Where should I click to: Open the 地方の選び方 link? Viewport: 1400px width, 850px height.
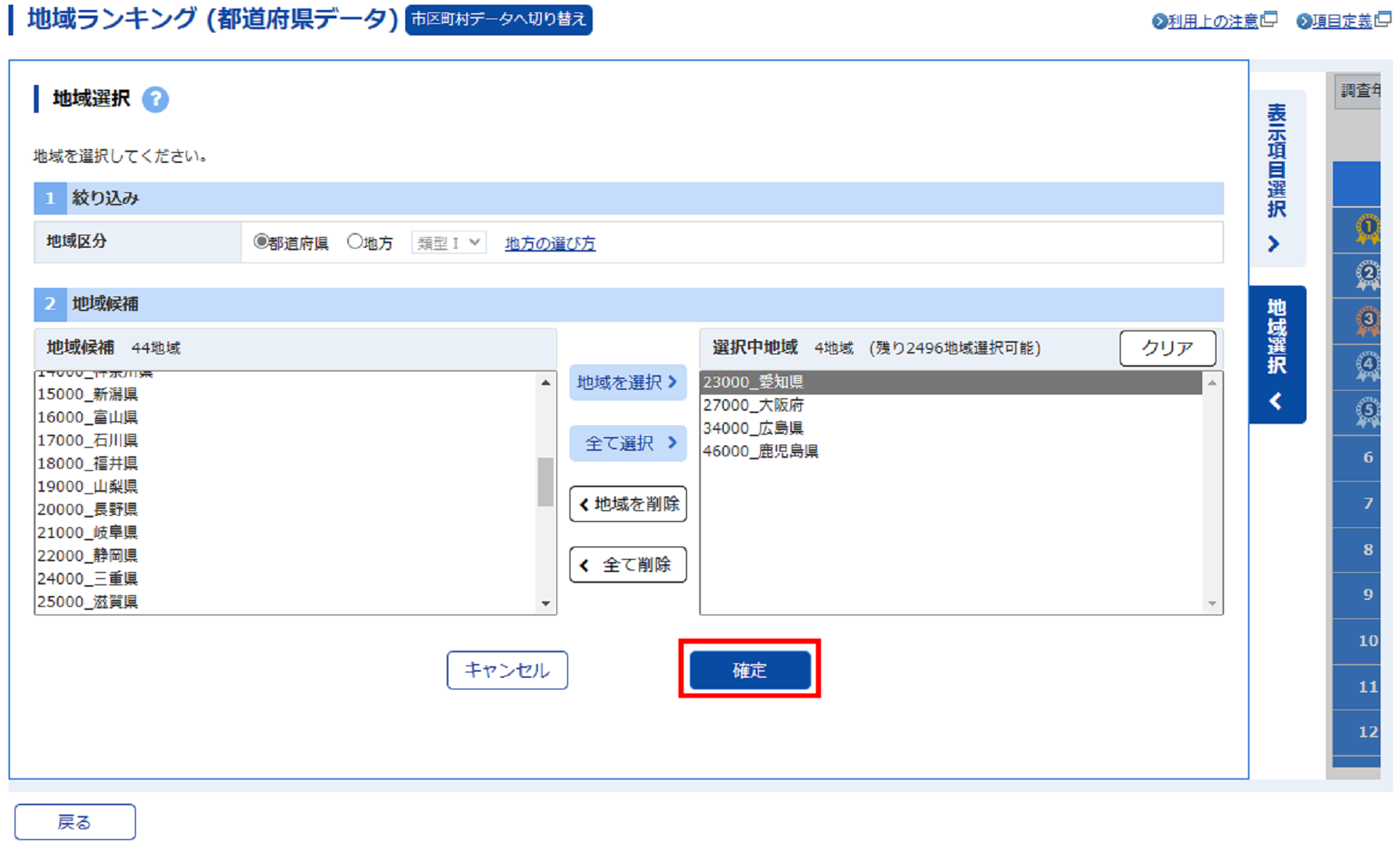coord(550,243)
